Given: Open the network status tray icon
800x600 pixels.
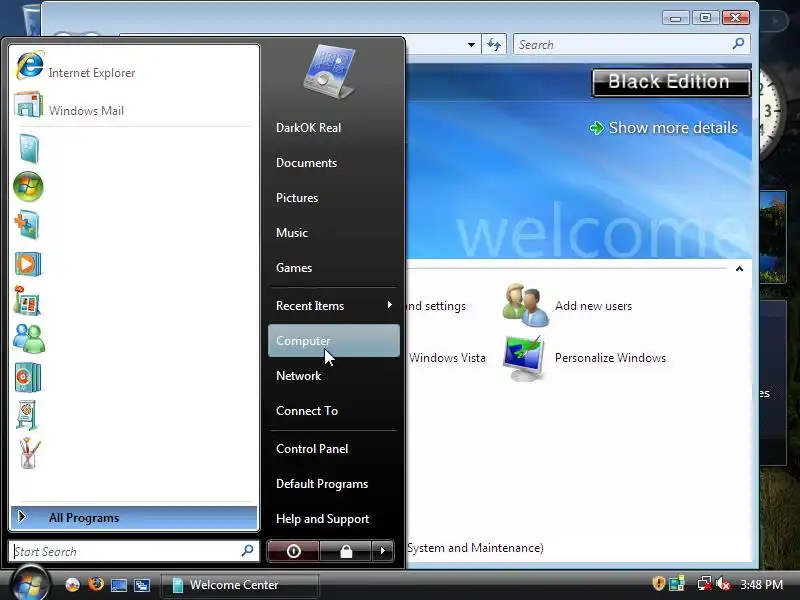Looking at the screenshot, I should pyautogui.click(x=705, y=584).
